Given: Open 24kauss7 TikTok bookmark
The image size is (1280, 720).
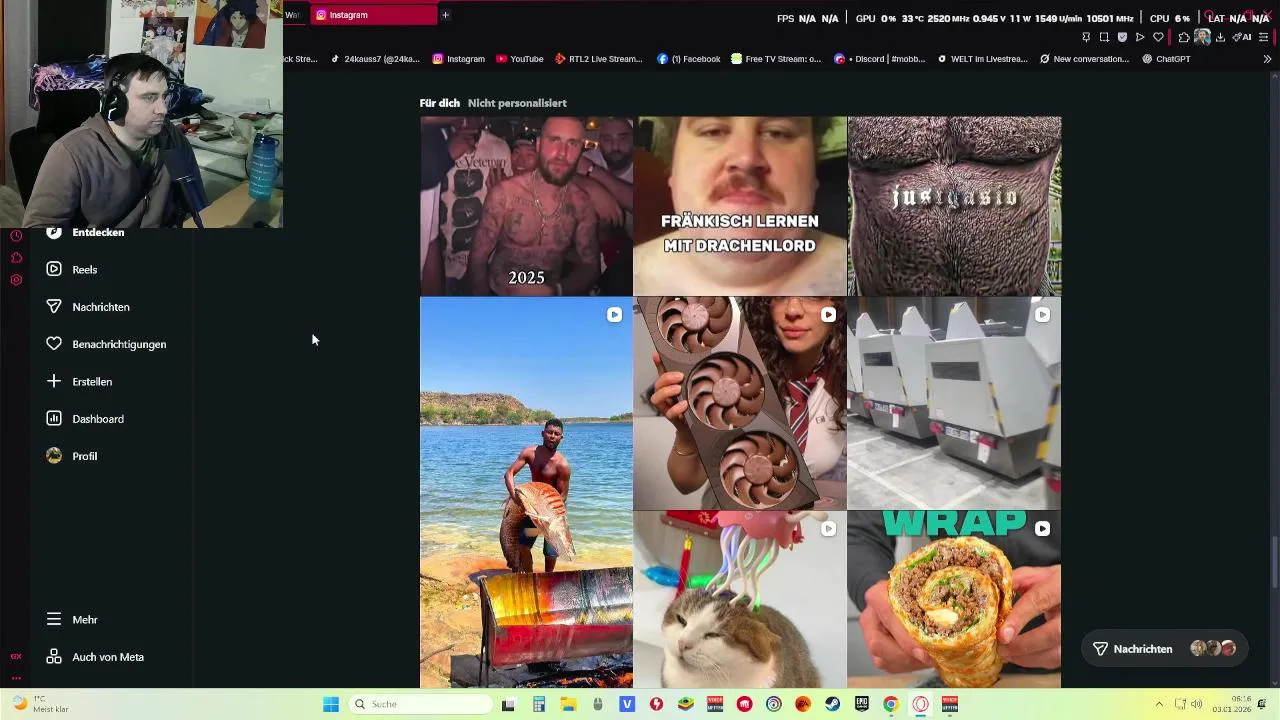Looking at the screenshot, I should click(x=375, y=59).
